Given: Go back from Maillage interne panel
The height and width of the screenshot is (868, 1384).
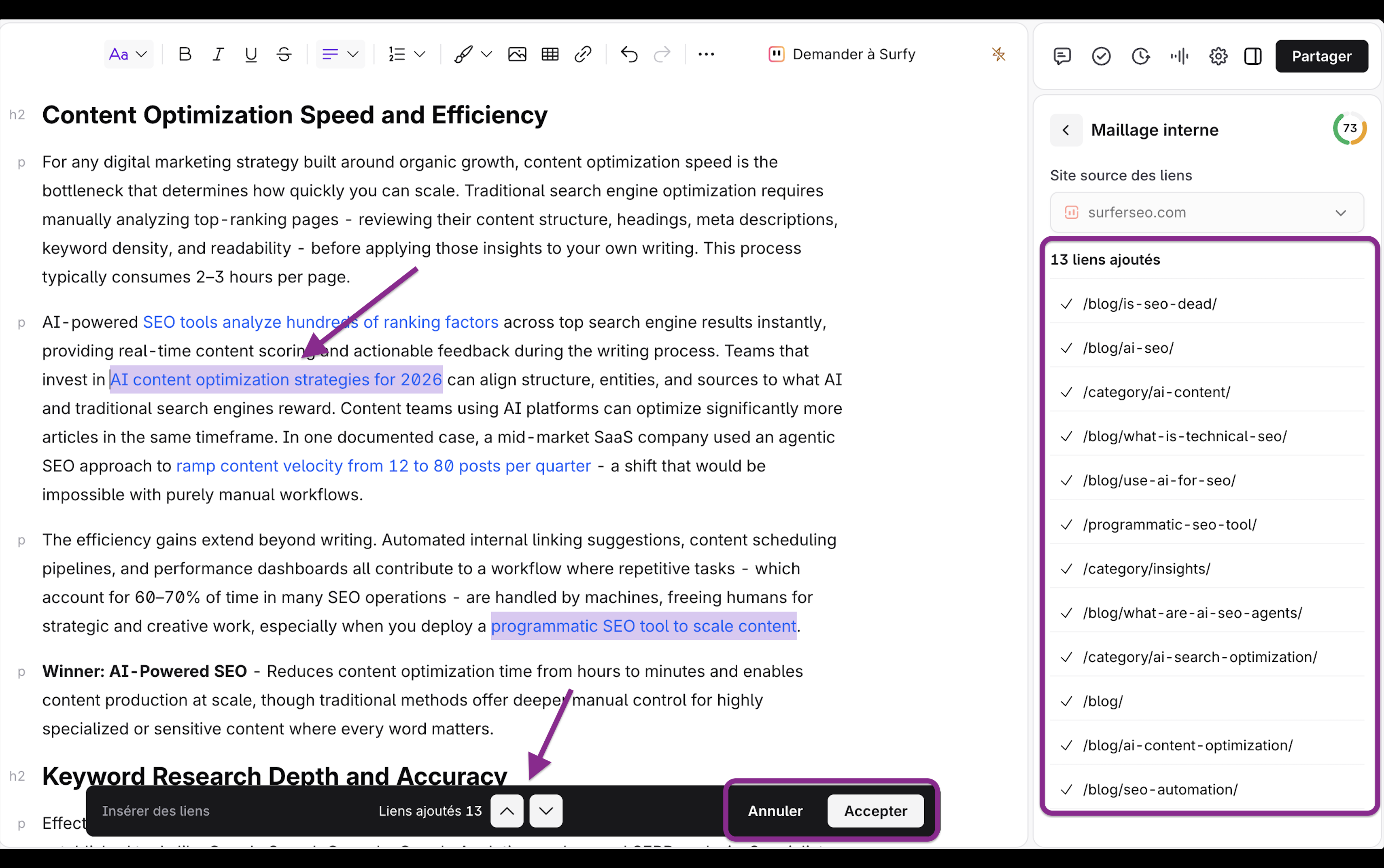Looking at the screenshot, I should 1066,130.
